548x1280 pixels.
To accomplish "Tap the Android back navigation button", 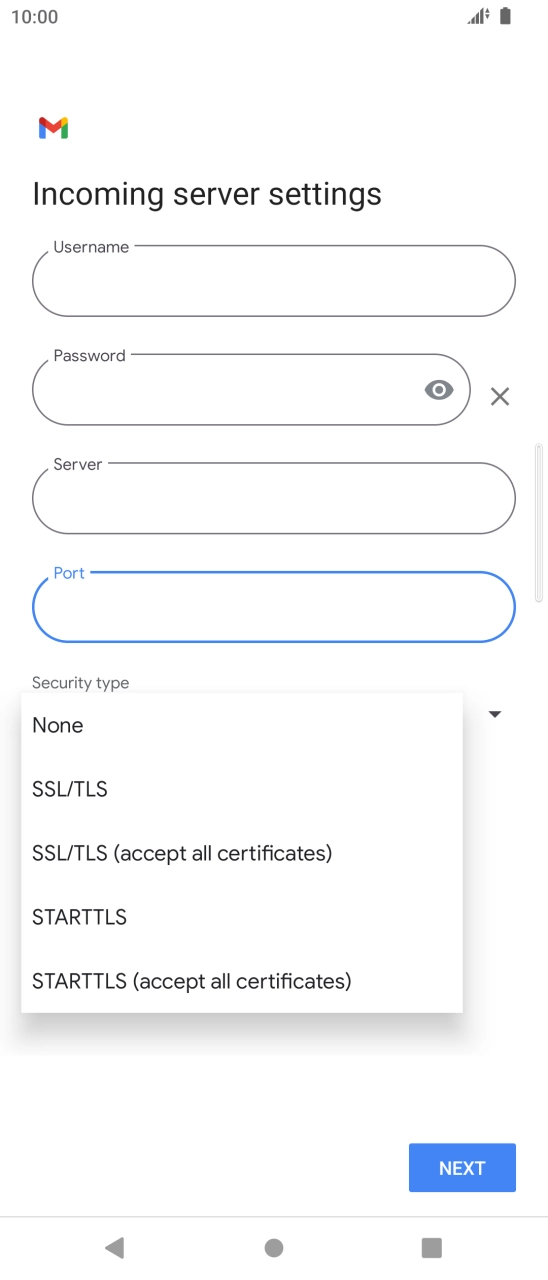I will 114,1247.
